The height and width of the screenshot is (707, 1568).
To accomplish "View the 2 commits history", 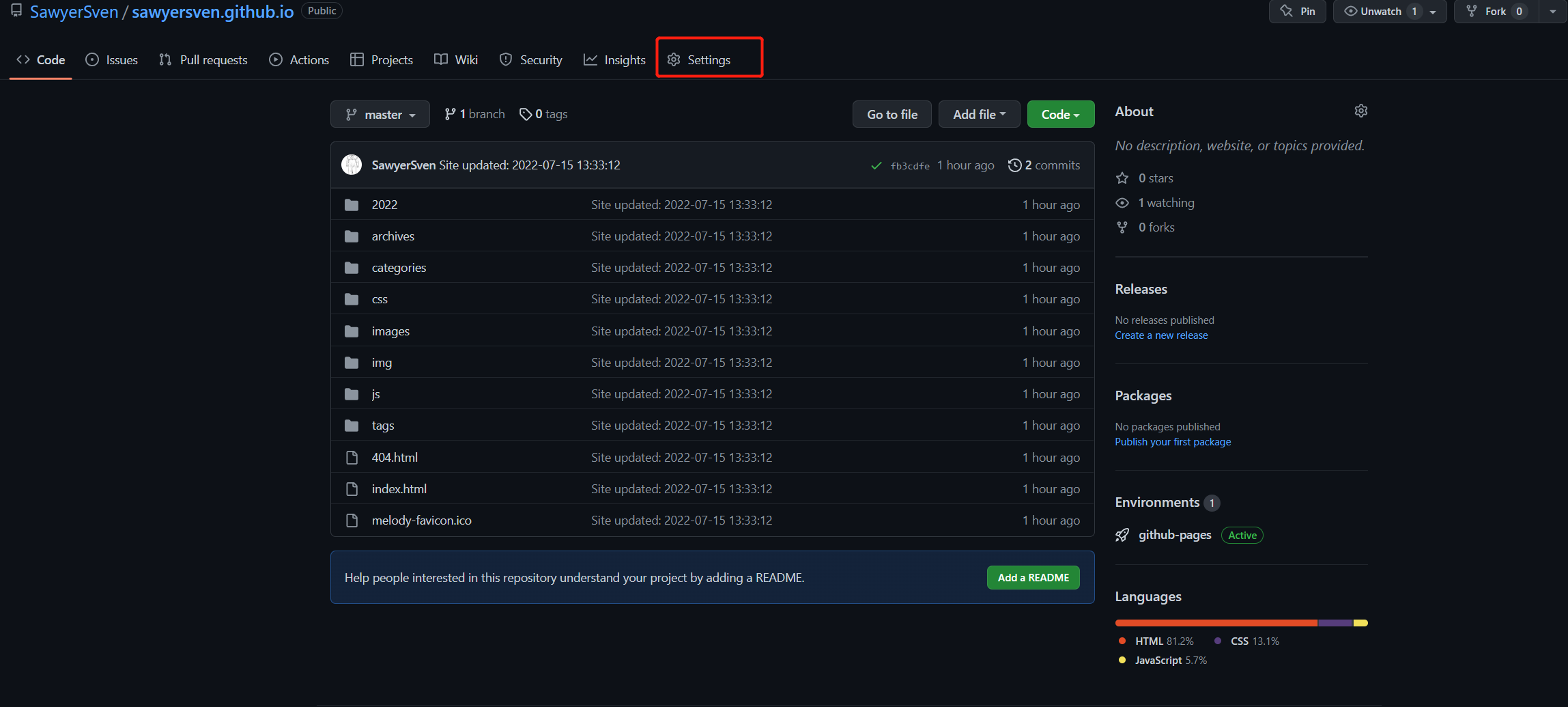I will (x=1044, y=165).
